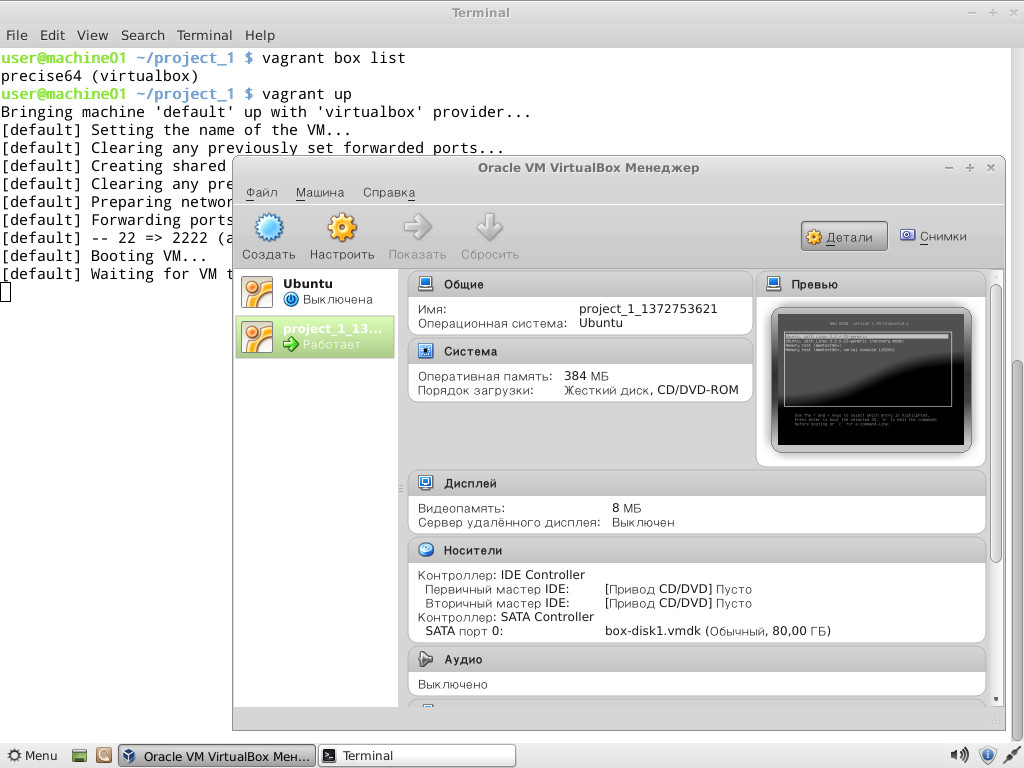
Task: Click the Ubuntu powered-off status icon
Action: [291, 300]
